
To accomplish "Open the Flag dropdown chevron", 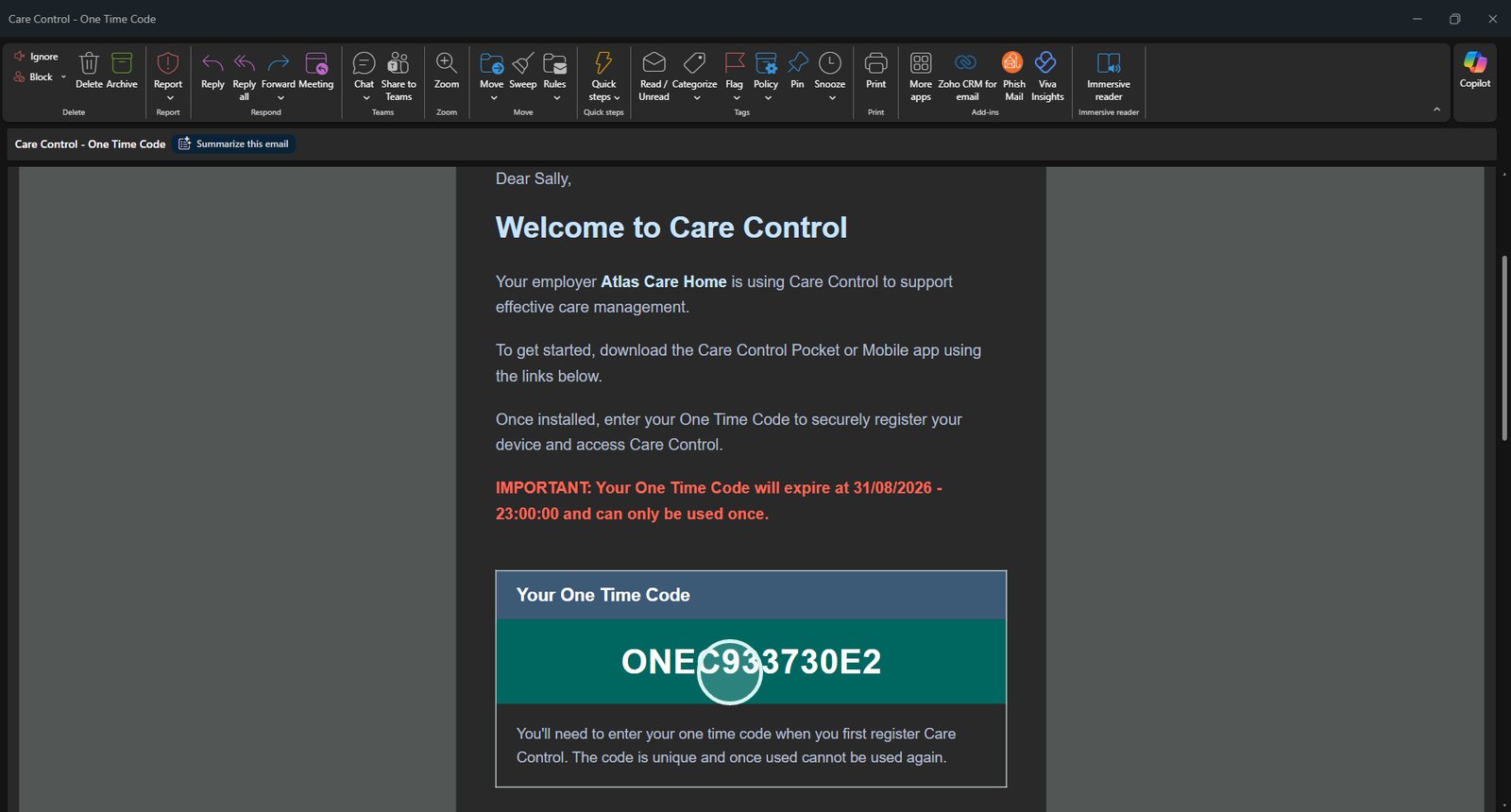I will pos(737,97).
